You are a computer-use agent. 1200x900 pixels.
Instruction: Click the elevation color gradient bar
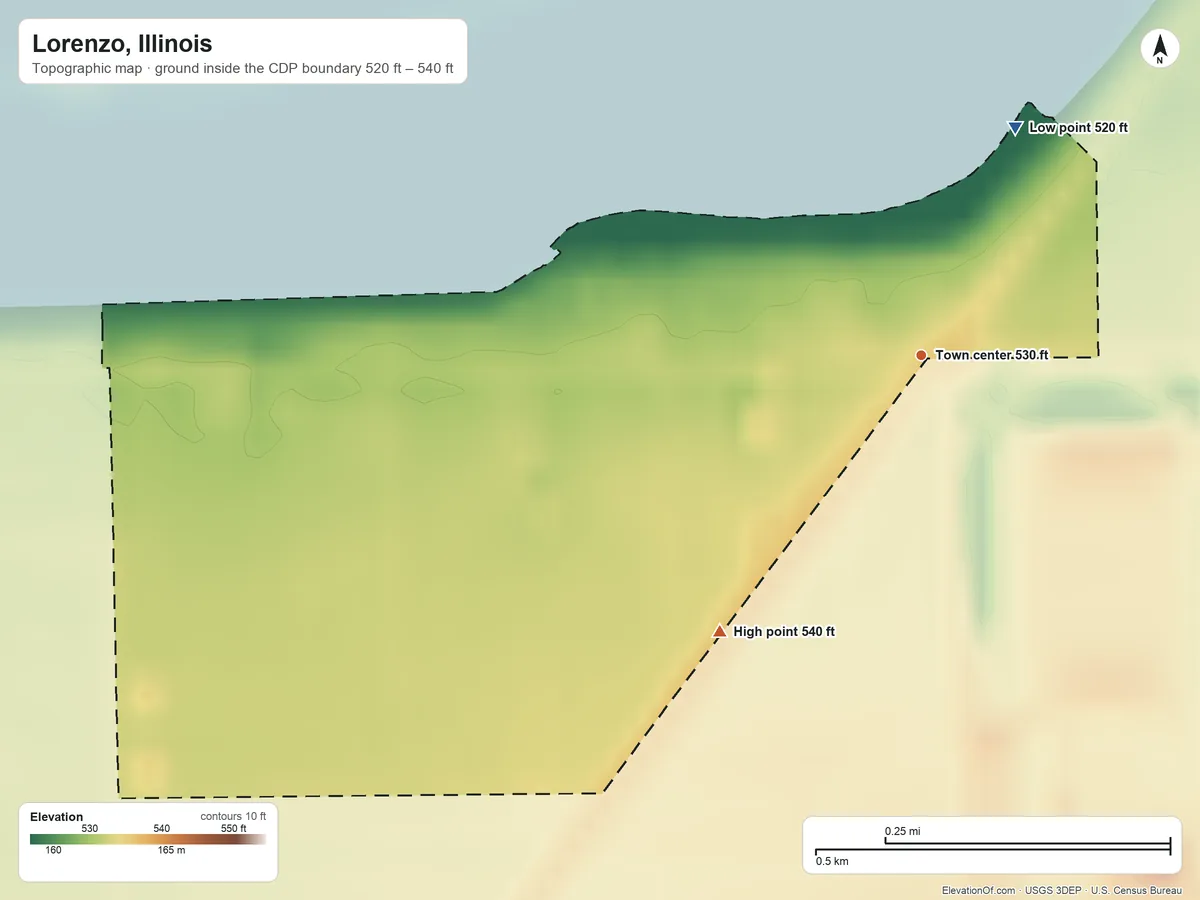coord(148,840)
